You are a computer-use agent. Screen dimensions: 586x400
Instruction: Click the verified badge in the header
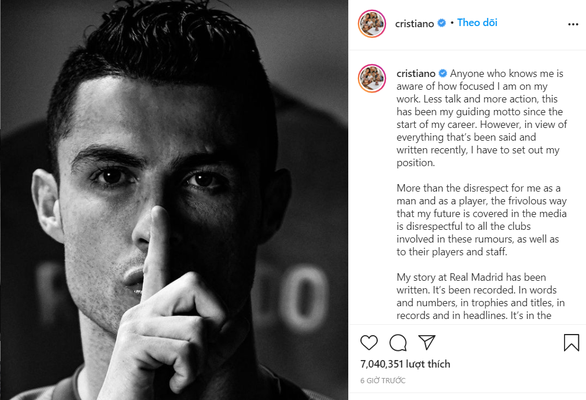tap(441, 23)
